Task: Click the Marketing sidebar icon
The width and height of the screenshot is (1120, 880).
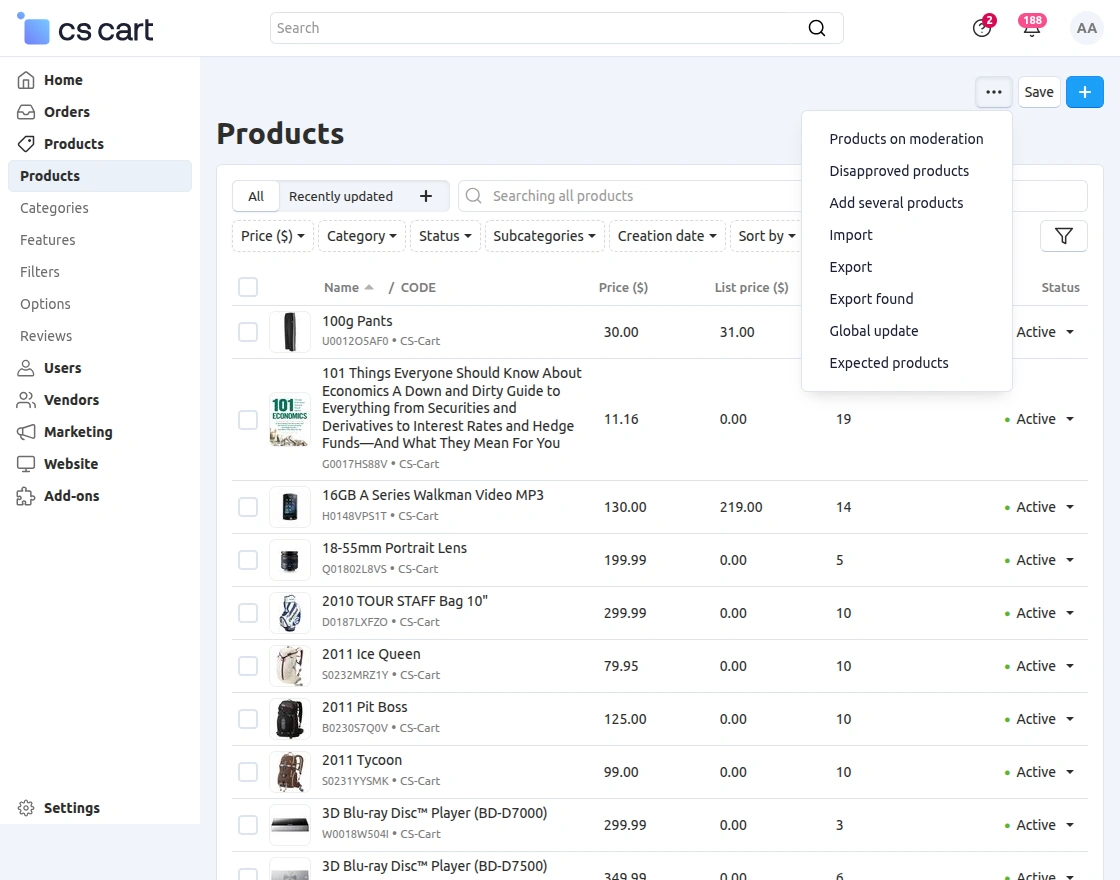Action: 24,432
